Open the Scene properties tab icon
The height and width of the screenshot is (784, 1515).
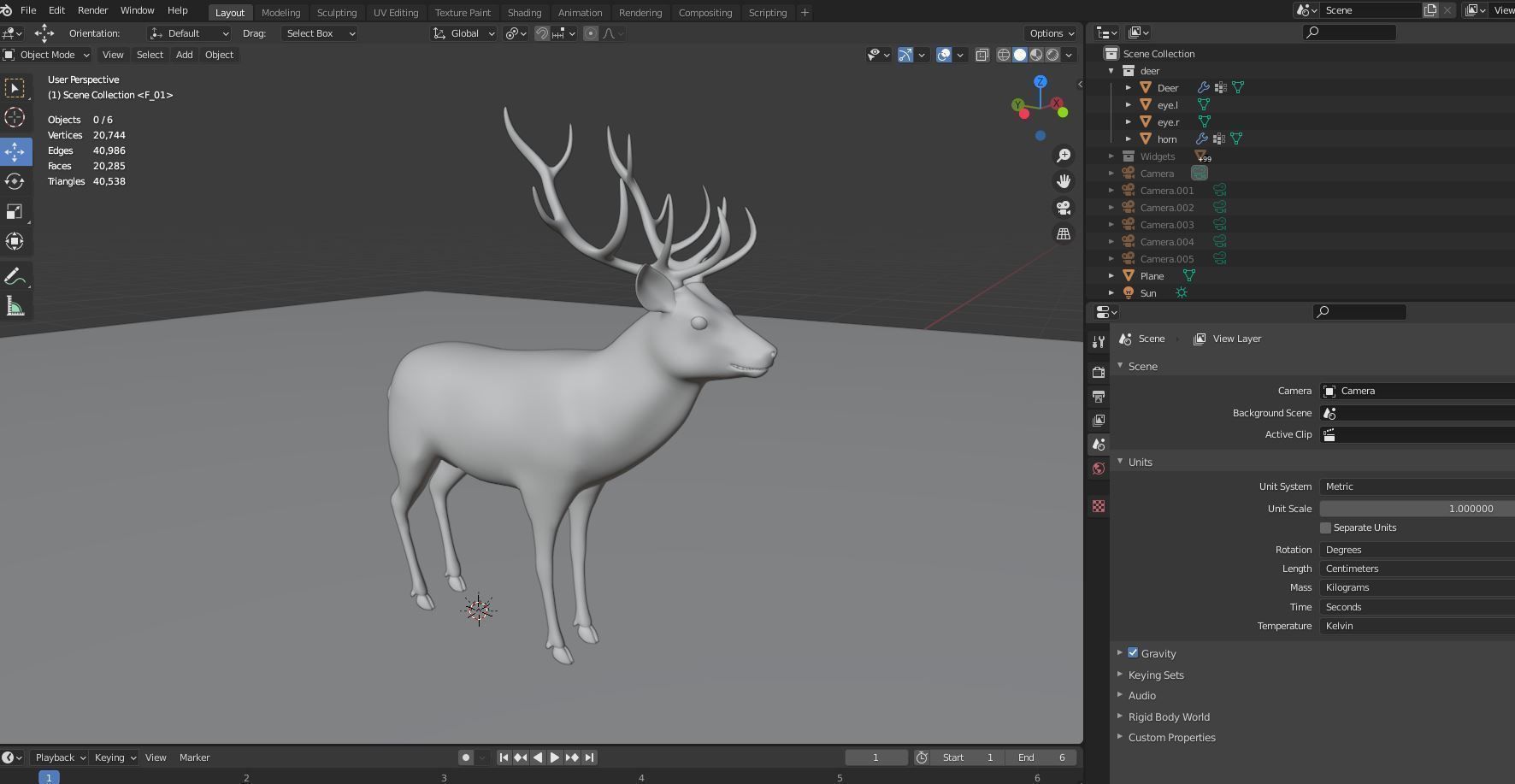pyautogui.click(x=1099, y=445)
